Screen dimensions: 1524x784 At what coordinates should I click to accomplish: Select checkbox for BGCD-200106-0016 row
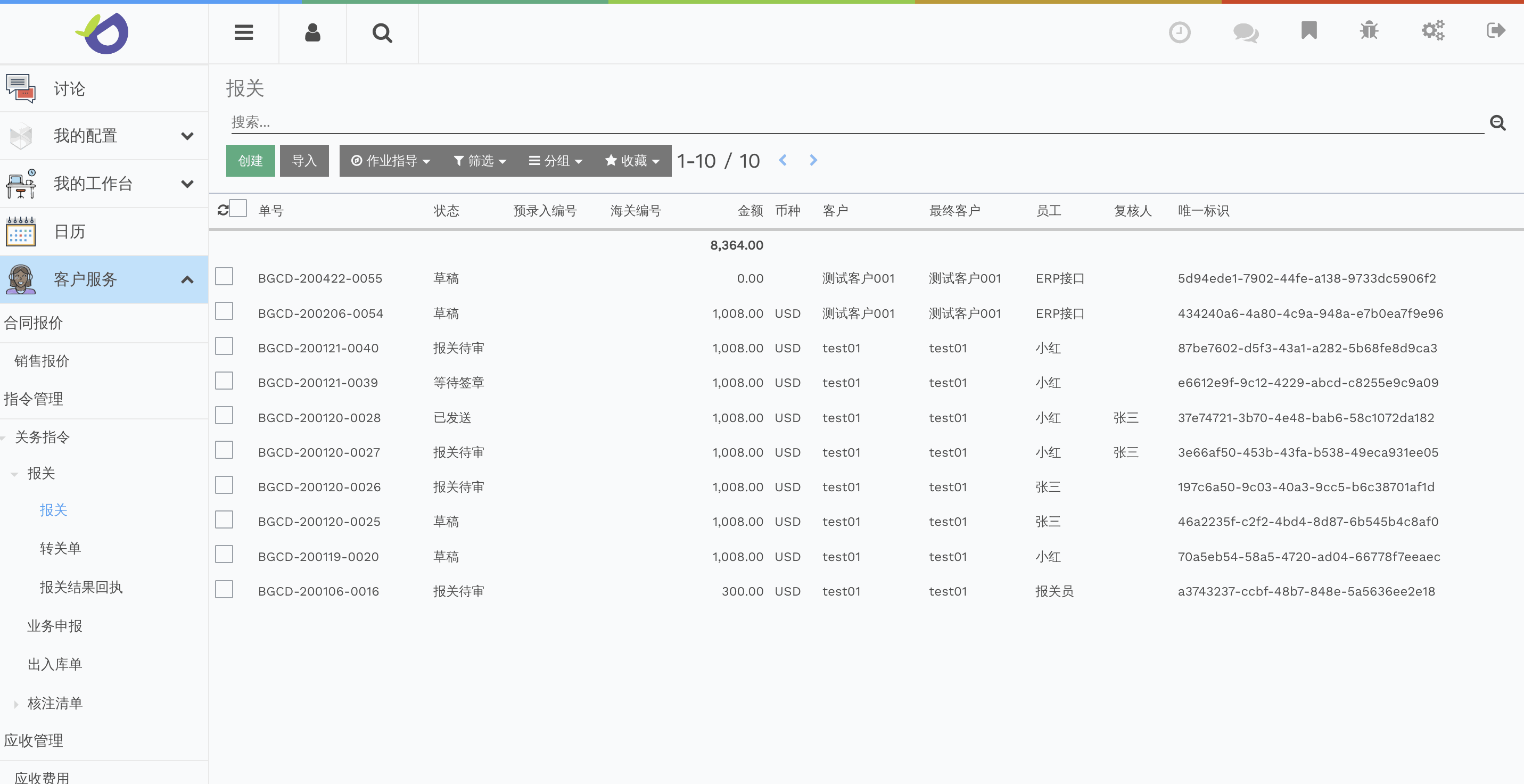pos(224,589)
